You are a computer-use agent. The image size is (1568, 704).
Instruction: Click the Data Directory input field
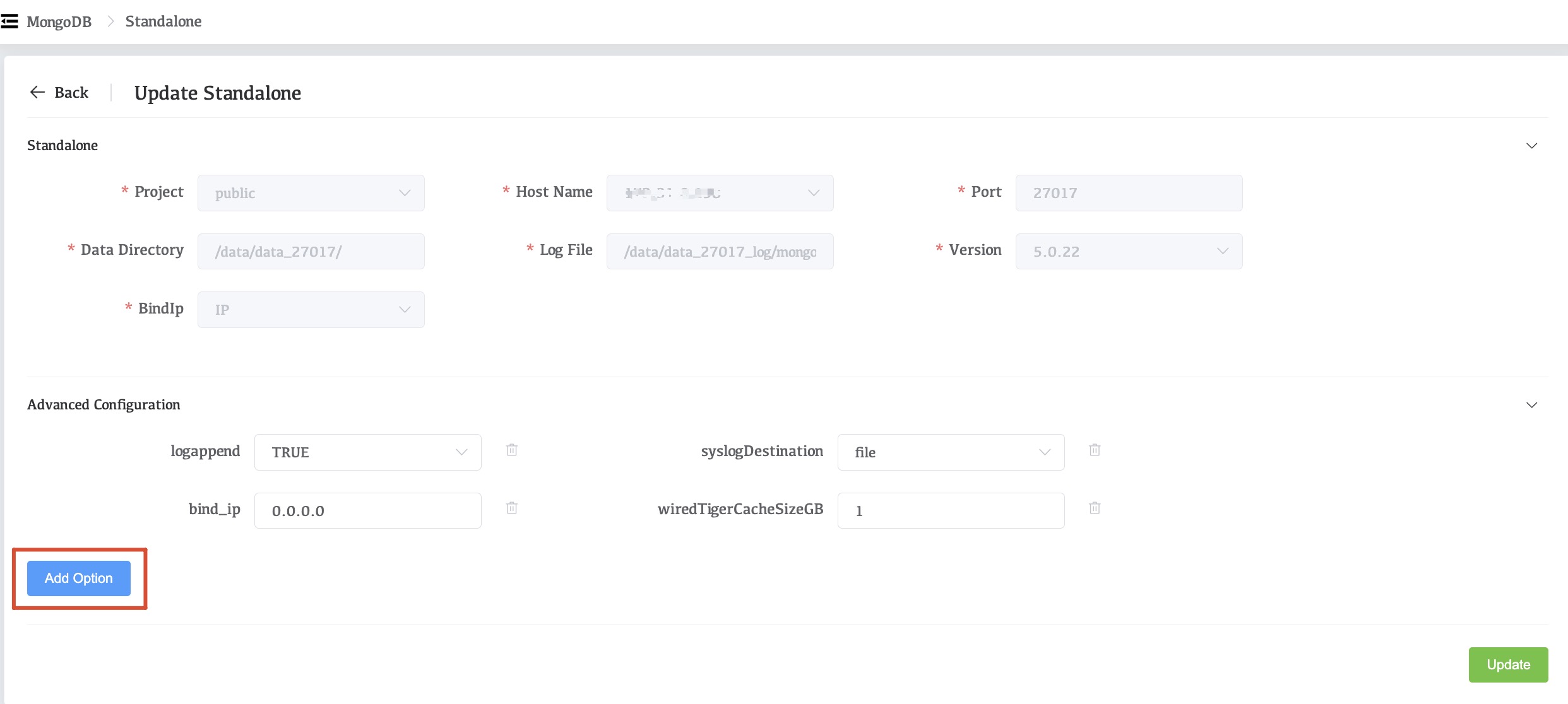[x=311, y=251]
